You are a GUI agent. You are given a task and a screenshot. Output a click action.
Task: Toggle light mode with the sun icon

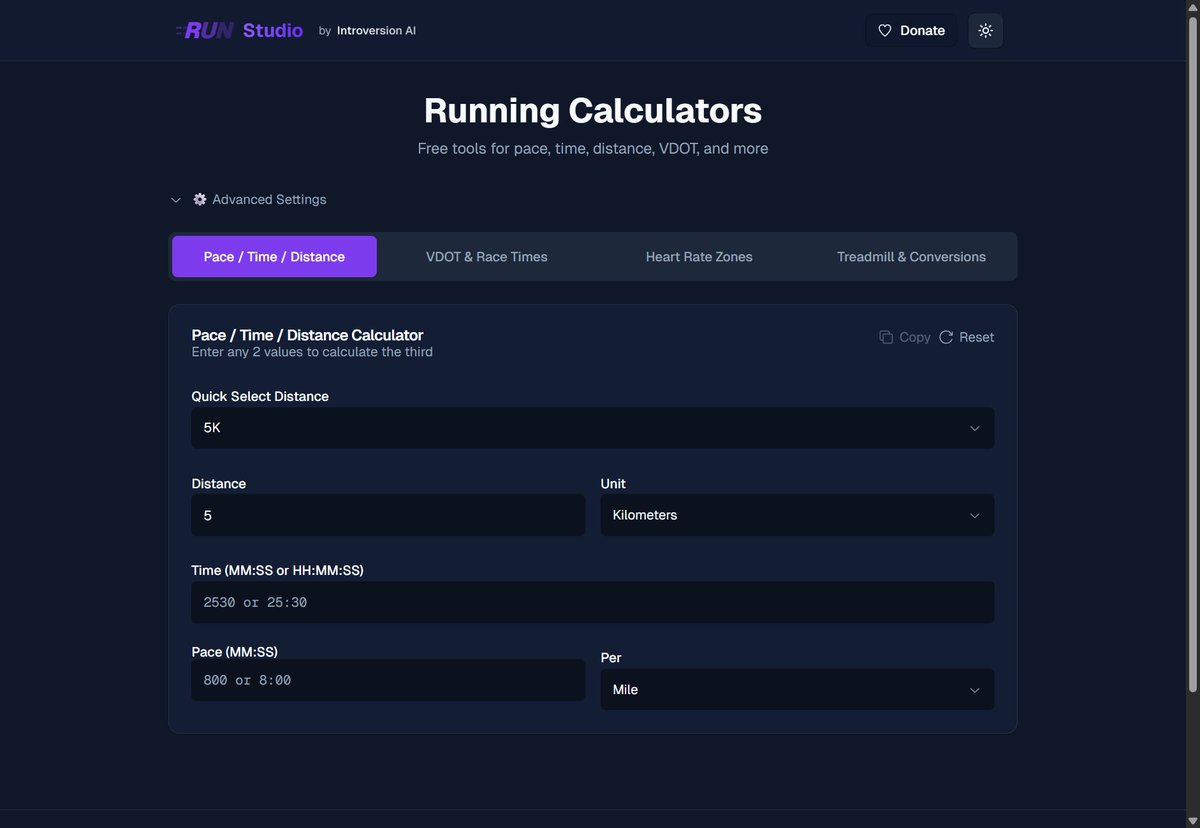985,30
